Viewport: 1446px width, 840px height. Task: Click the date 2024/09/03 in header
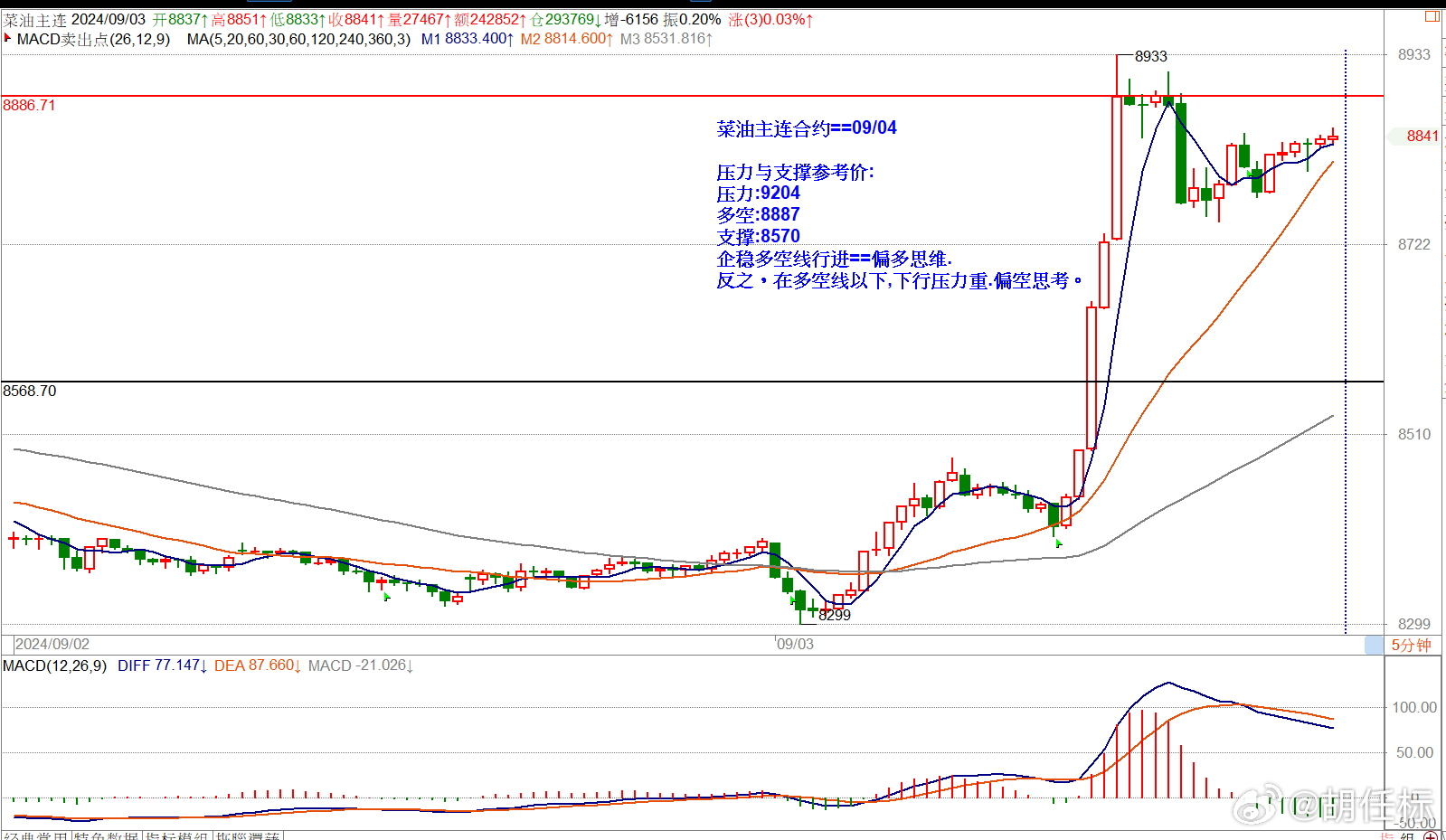pos(109,19)
